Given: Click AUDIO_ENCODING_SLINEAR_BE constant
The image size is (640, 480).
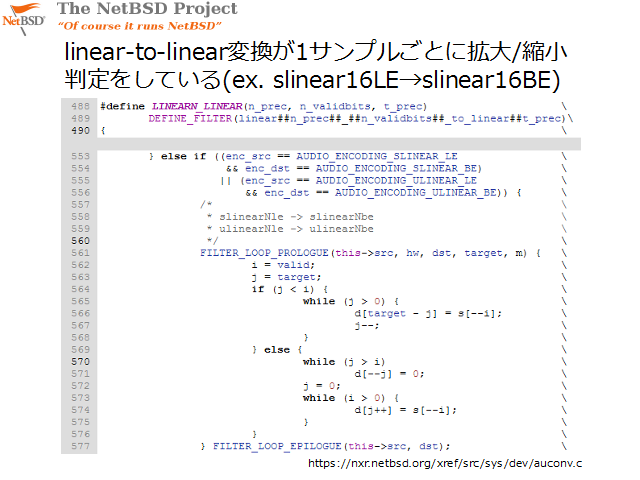Looking at the screenshot, I should click(x=396, y=169).
